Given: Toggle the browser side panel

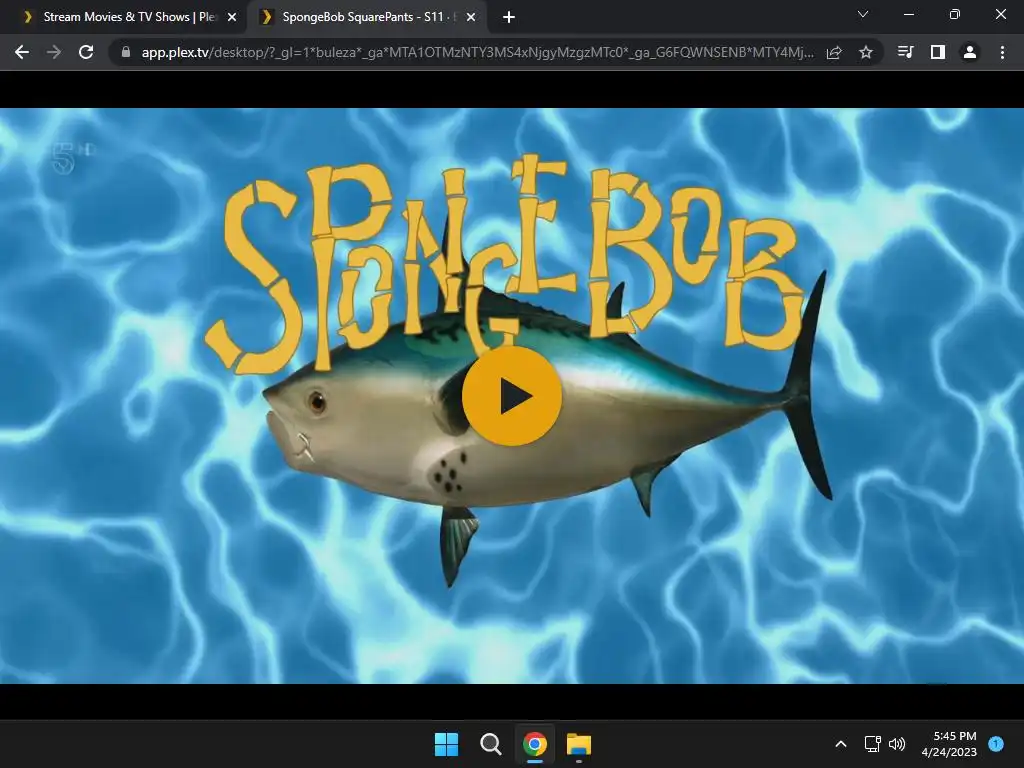Looking at the screenshot, I should click(x=938, y=52).
